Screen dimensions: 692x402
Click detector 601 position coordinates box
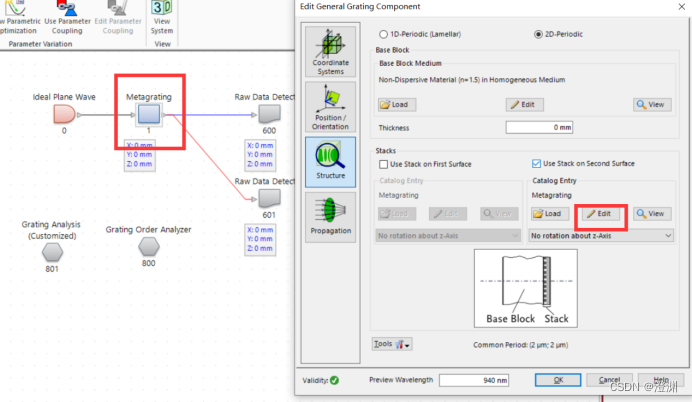[x=260, y=239]
